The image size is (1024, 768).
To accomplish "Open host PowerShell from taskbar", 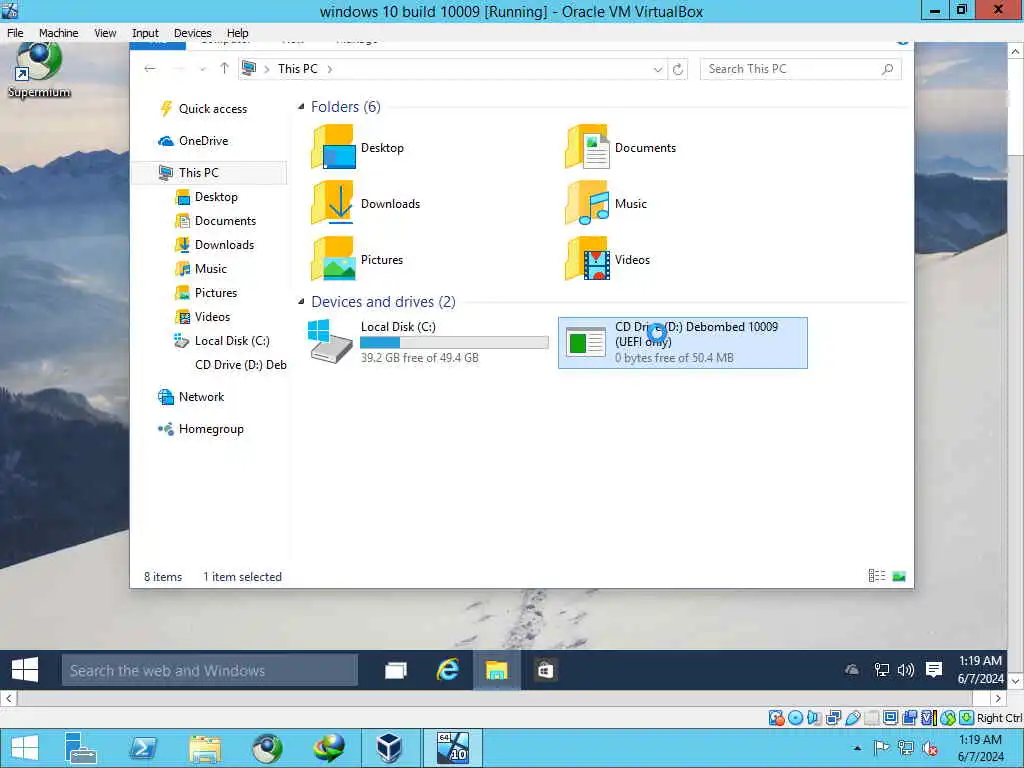I will pyautogui.click(x=143, y=748).
